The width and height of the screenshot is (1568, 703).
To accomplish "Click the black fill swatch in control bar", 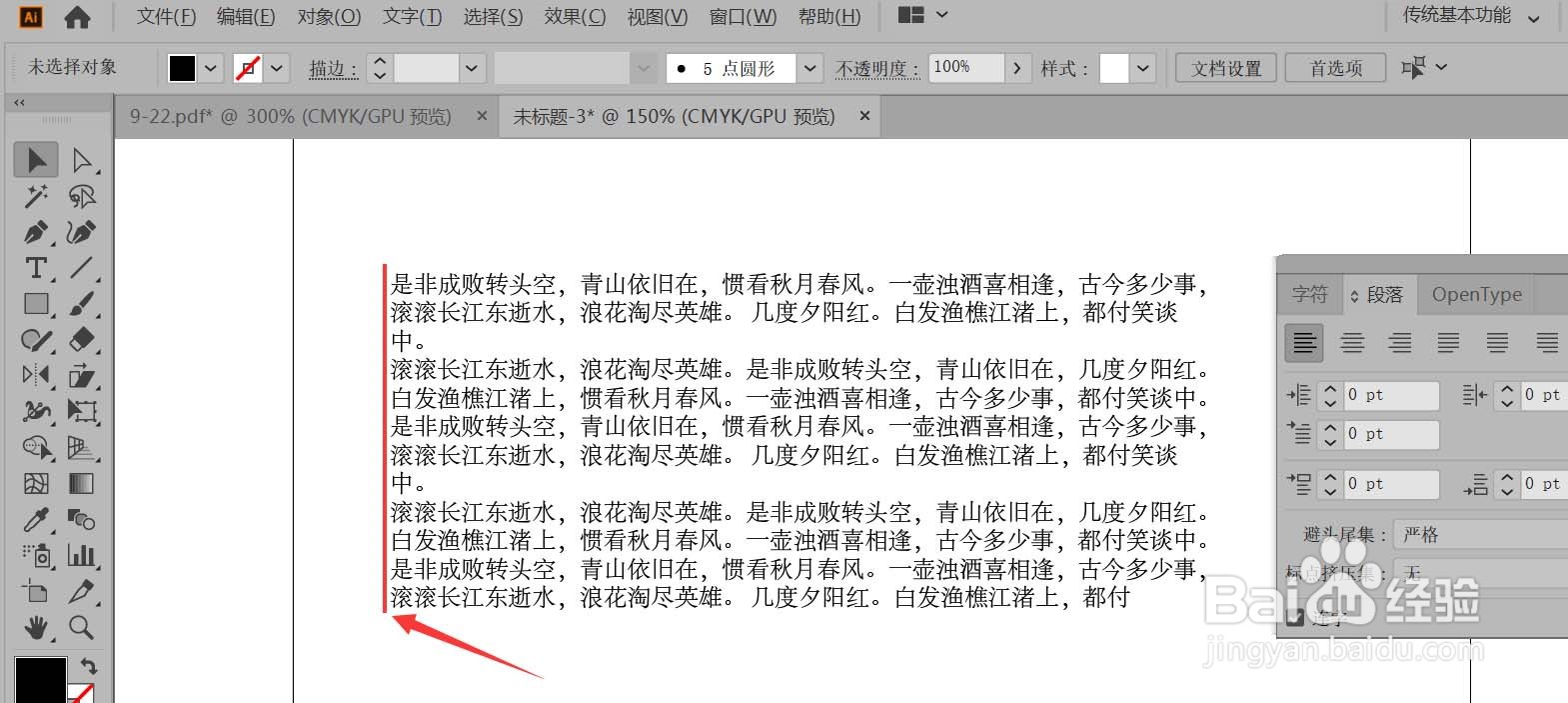I will pos(182,68).
